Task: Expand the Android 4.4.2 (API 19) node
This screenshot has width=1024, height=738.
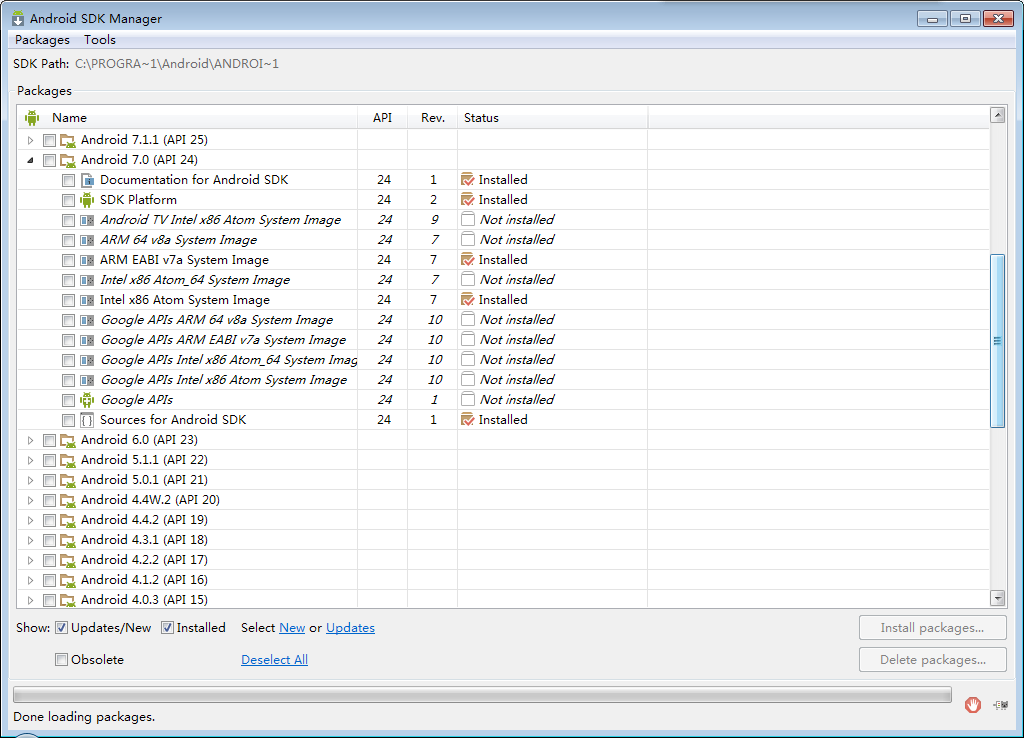Action: pos(30,521)
